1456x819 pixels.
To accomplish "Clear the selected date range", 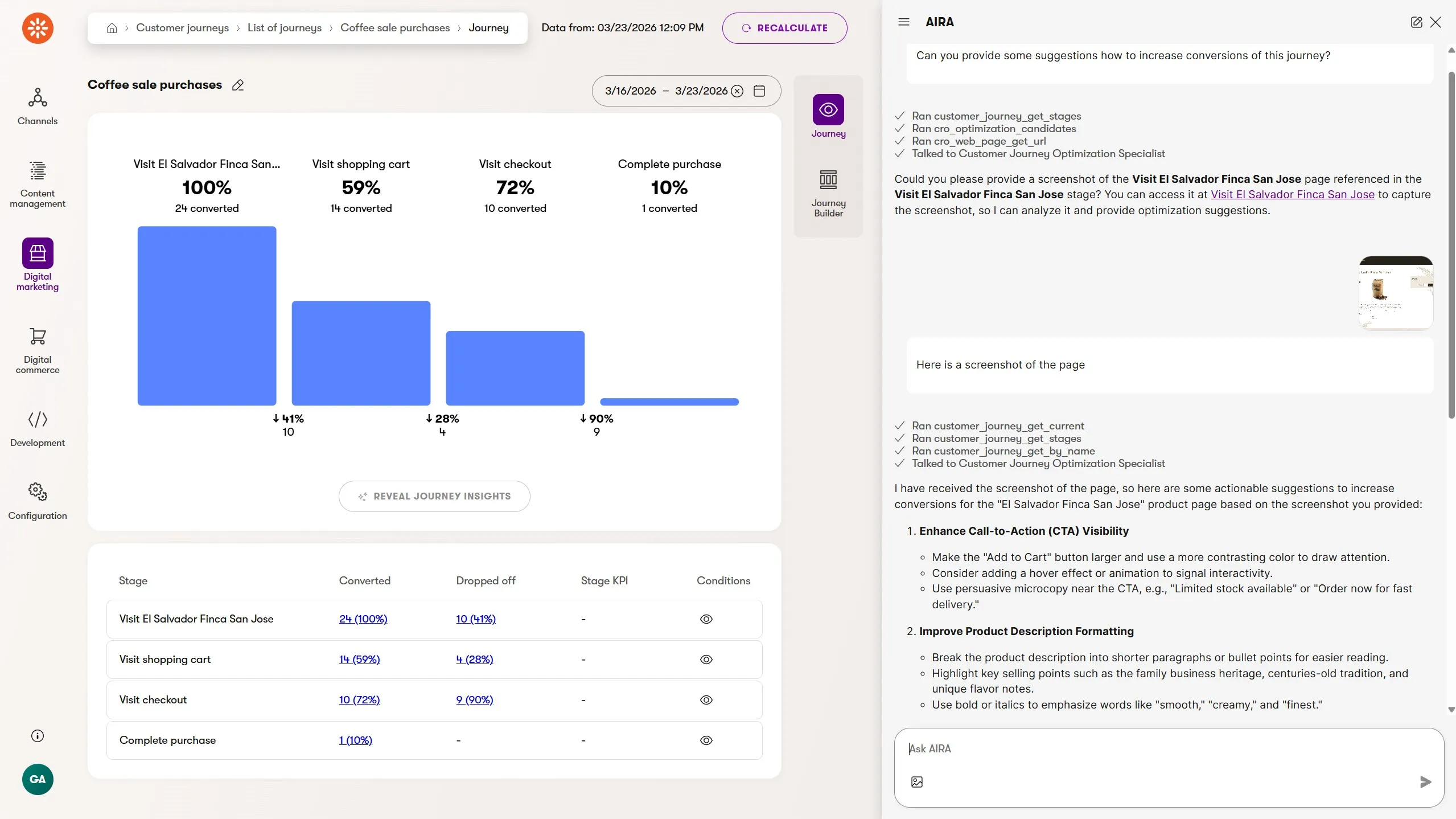I will click(x=737, y=91).
